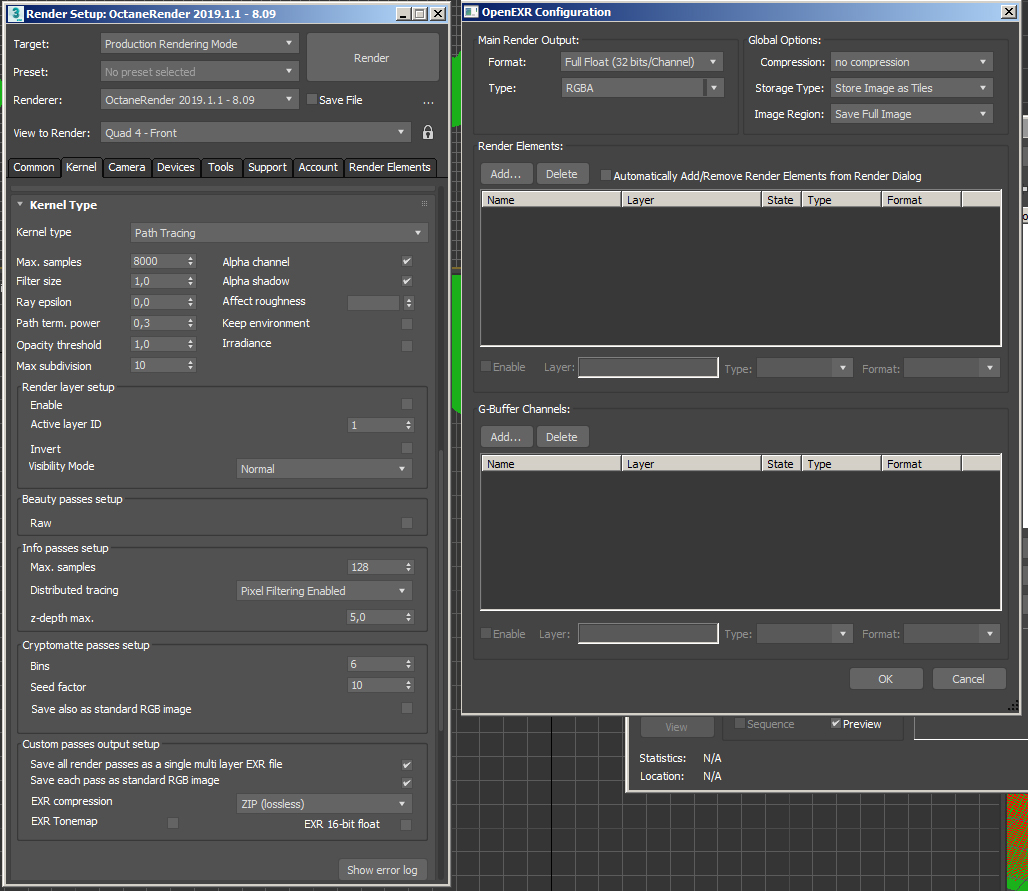Image resolution: width=1028 pixels, height=891 pixels.
Task: Click the Max subdivision spinner arrows
Action: tap(191, 365)
